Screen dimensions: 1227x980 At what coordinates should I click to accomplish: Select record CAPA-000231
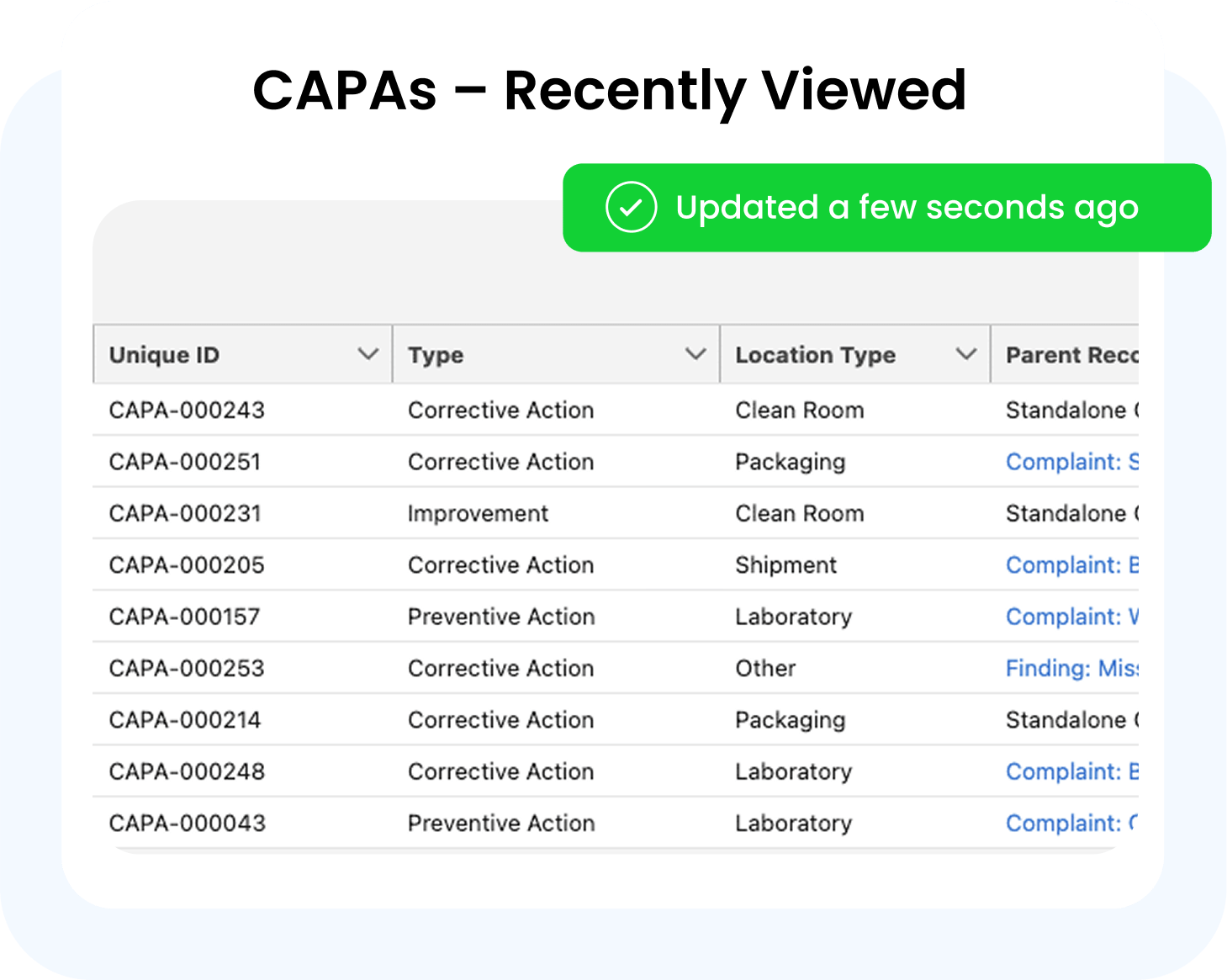[x=185, y=514]
